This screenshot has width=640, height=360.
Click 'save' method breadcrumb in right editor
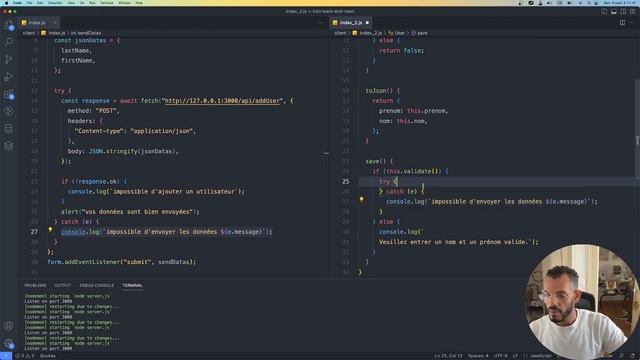point(422,33)
